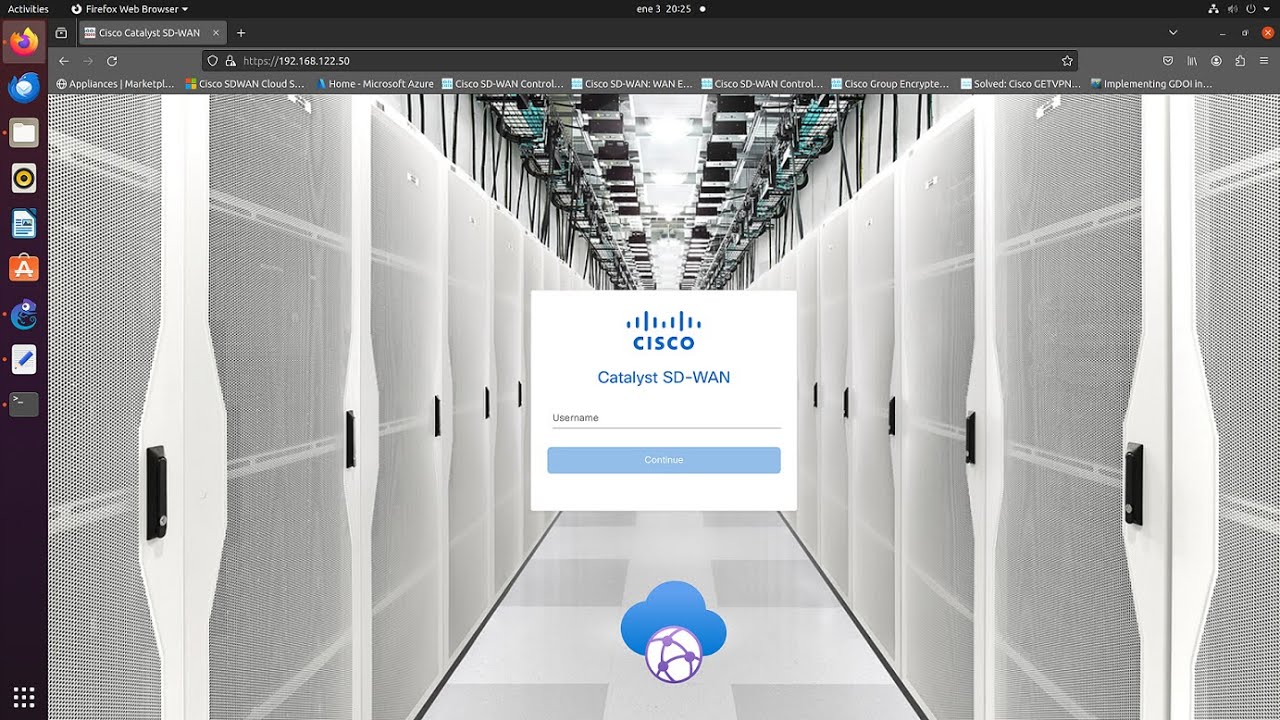Screen dimensions: 1280x720
Task: Open the Firefox Web Browser app menu
Action: click(129, 9)
